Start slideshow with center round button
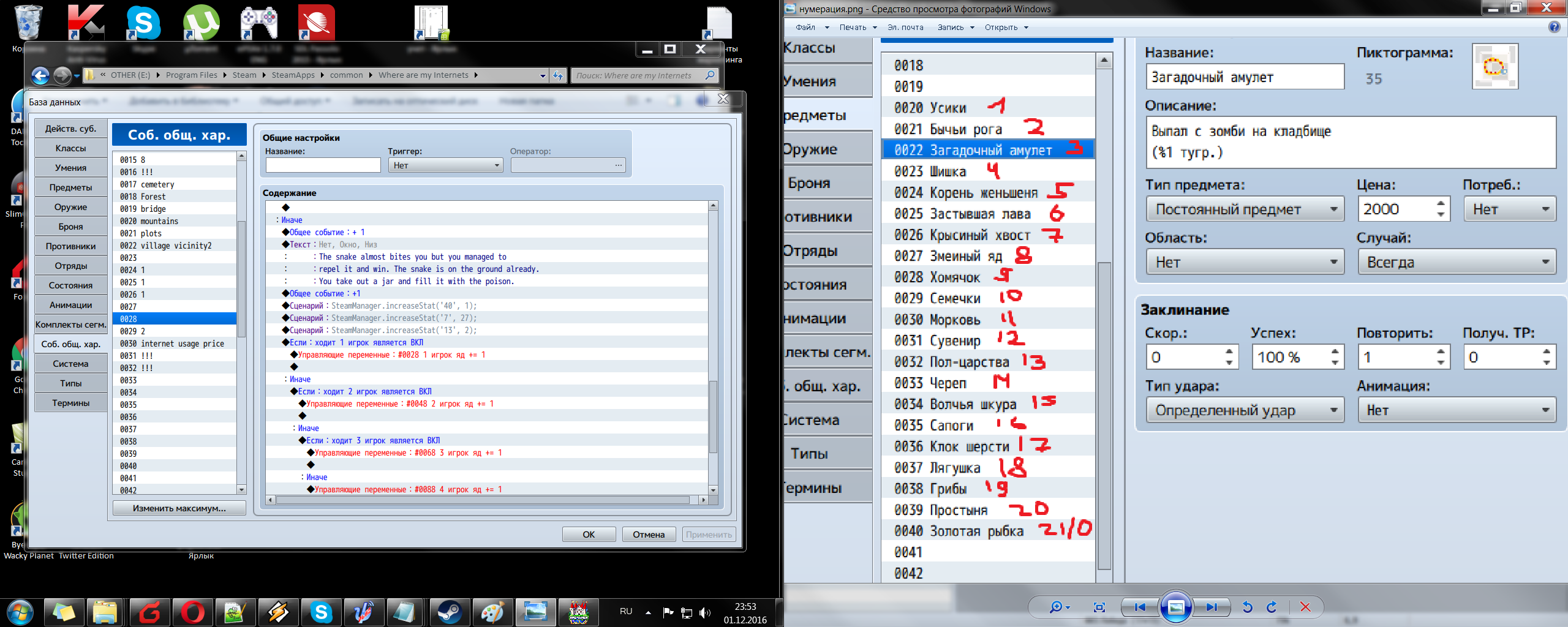The height and width of the screenshot is (627, 1568). click(1175, 607)
